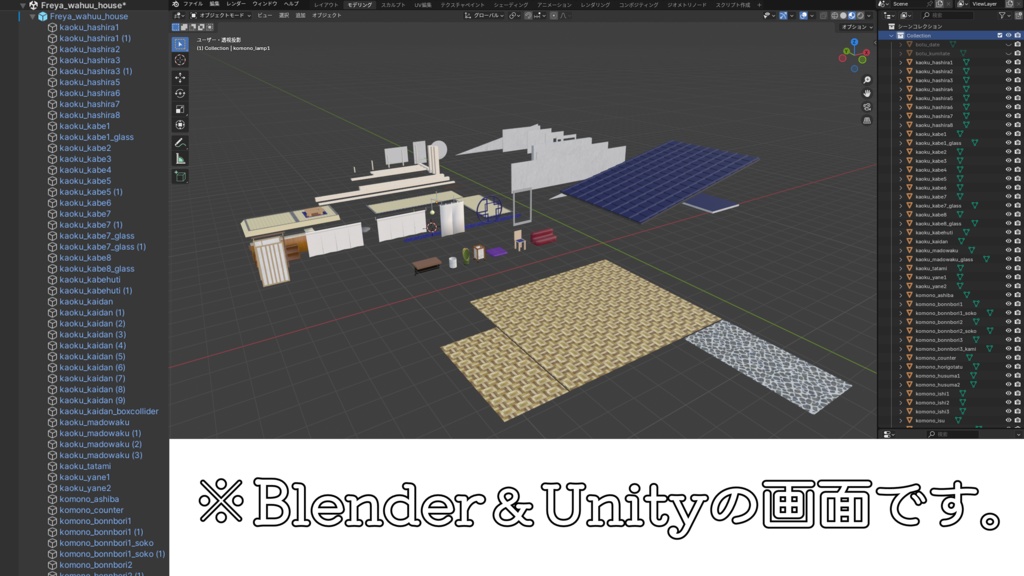The height and width of the screenshot is (576, 1024).
Task: Toggle Collection exclude checkbox in outliner
Action: tap(1000, 35)
